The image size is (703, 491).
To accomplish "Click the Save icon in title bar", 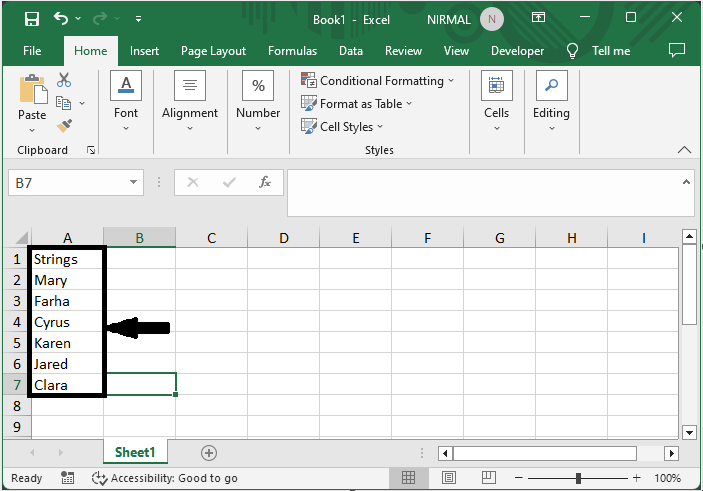I will click(31, 19).
